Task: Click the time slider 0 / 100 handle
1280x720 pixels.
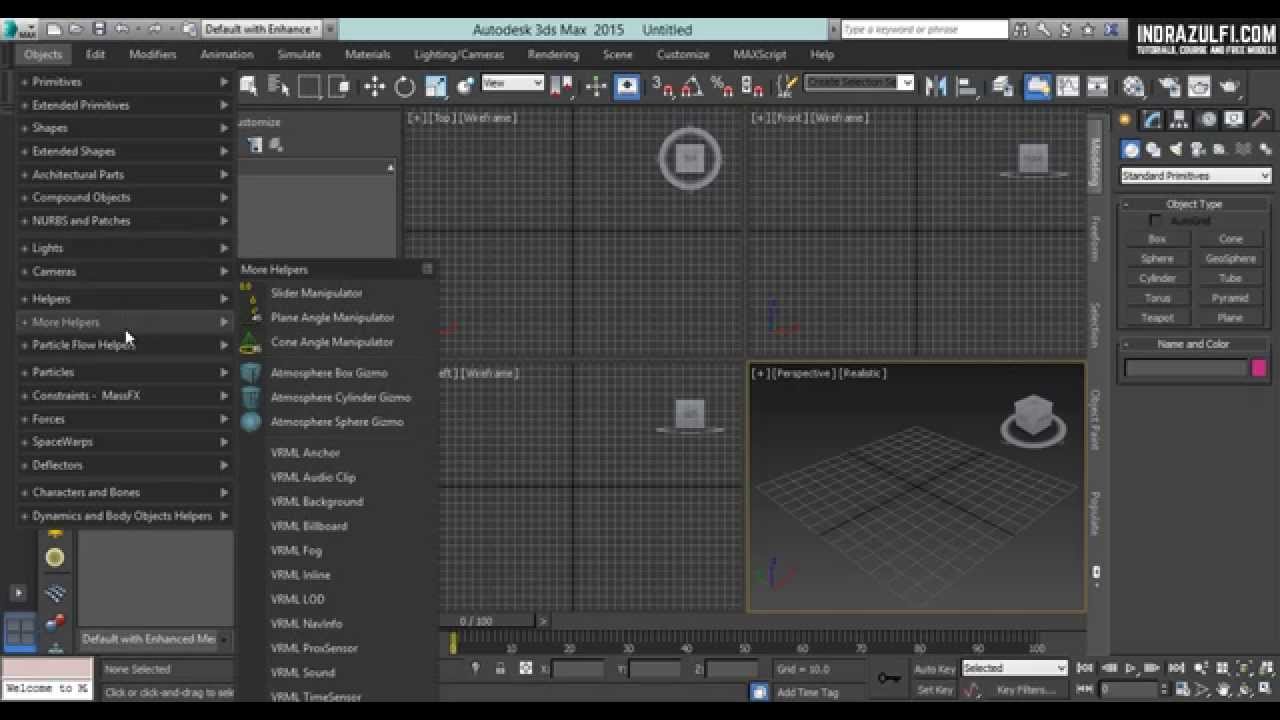Action: click(476, 621)
